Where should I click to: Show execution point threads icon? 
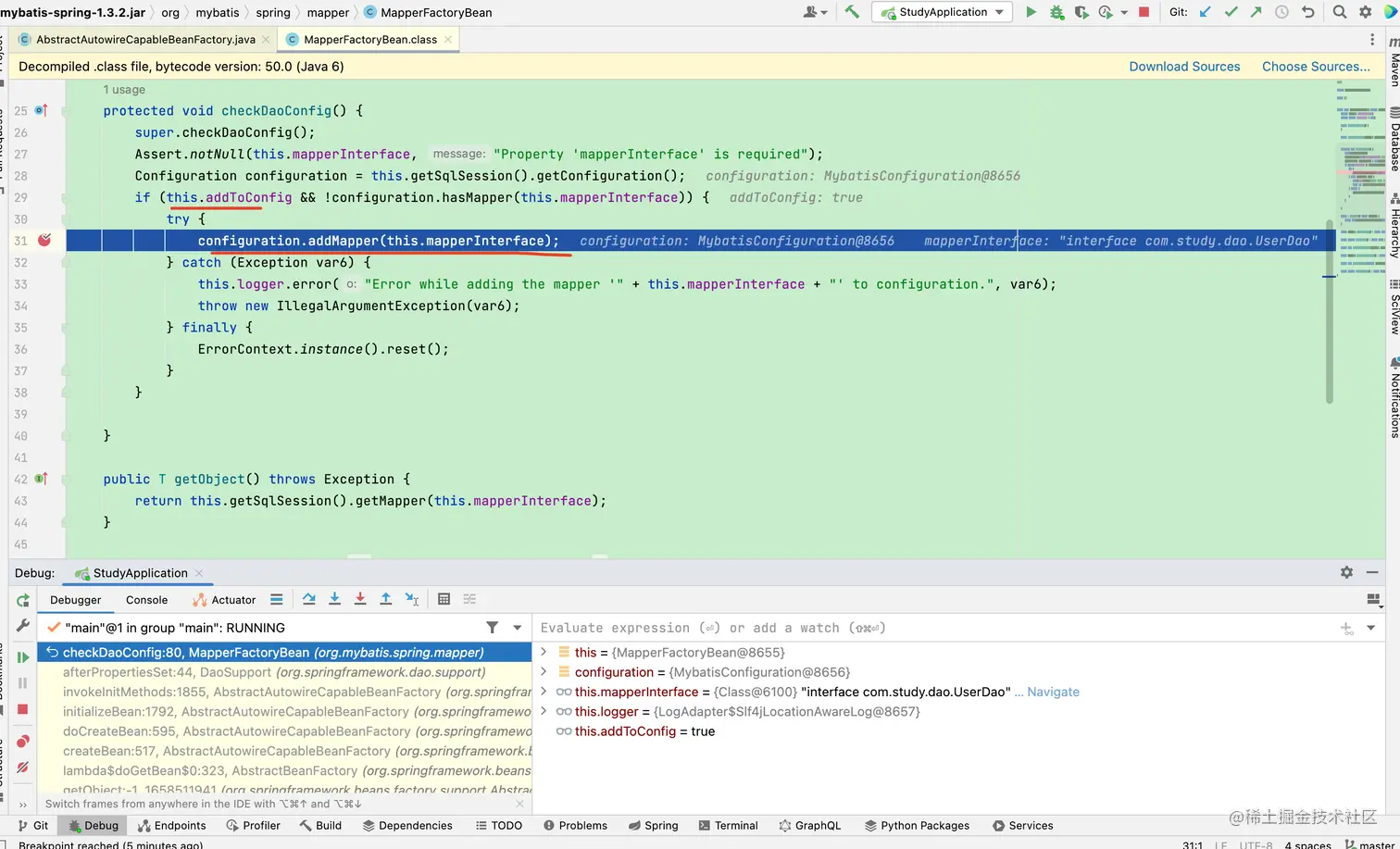tap(276, 599)
